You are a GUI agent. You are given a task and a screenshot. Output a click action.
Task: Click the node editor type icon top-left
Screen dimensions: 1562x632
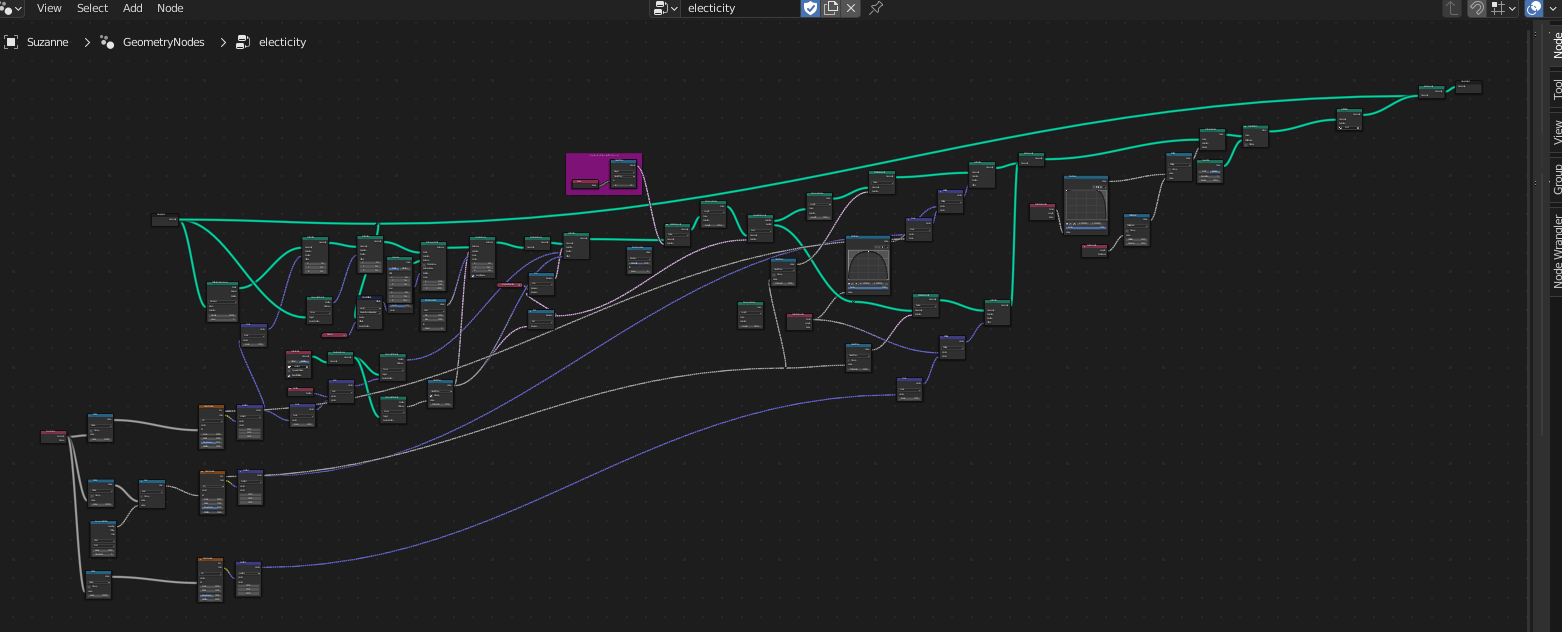click(8, 8)
